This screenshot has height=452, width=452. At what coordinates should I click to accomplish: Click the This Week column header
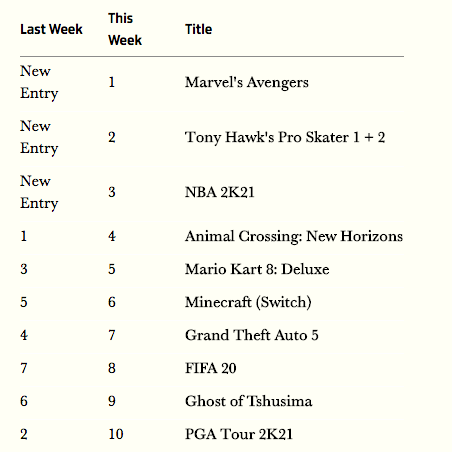tap(125, 29)
